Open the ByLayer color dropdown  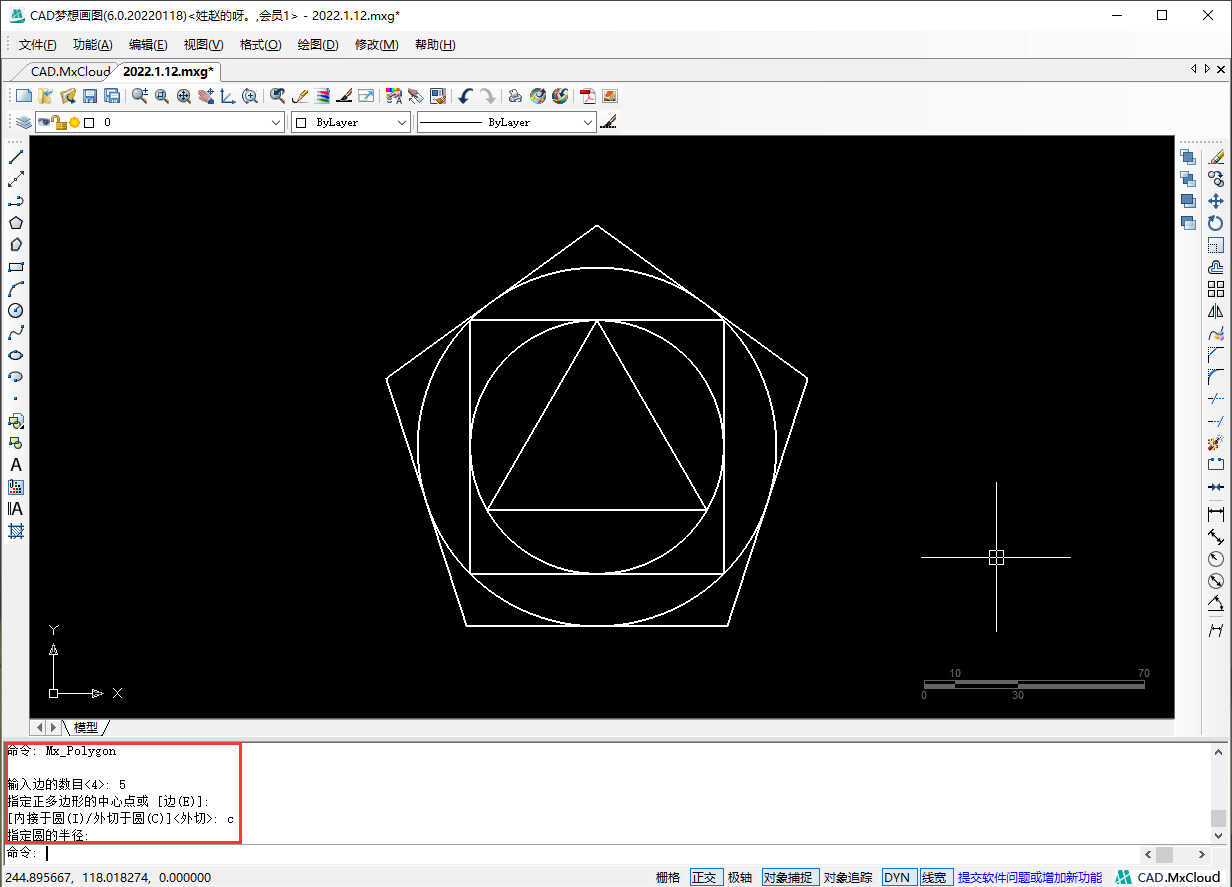point(351,122)
